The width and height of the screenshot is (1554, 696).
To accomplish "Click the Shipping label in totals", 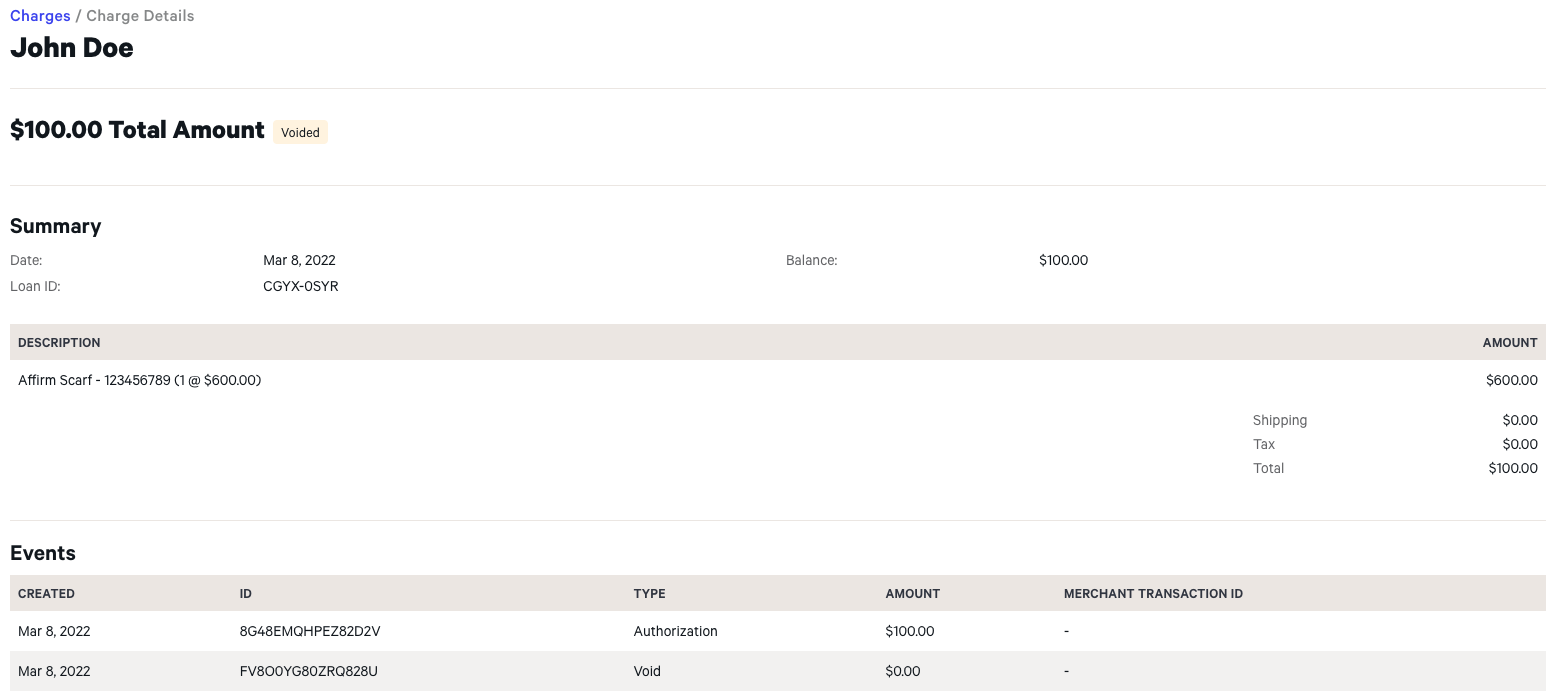I will point(1279,420).
